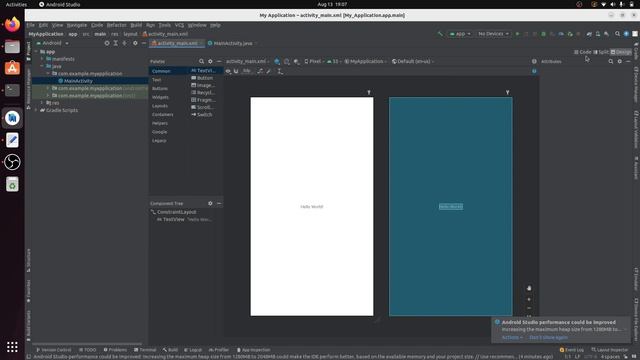Click Sync Project with Gradle Files icon

tap(589, 34)
